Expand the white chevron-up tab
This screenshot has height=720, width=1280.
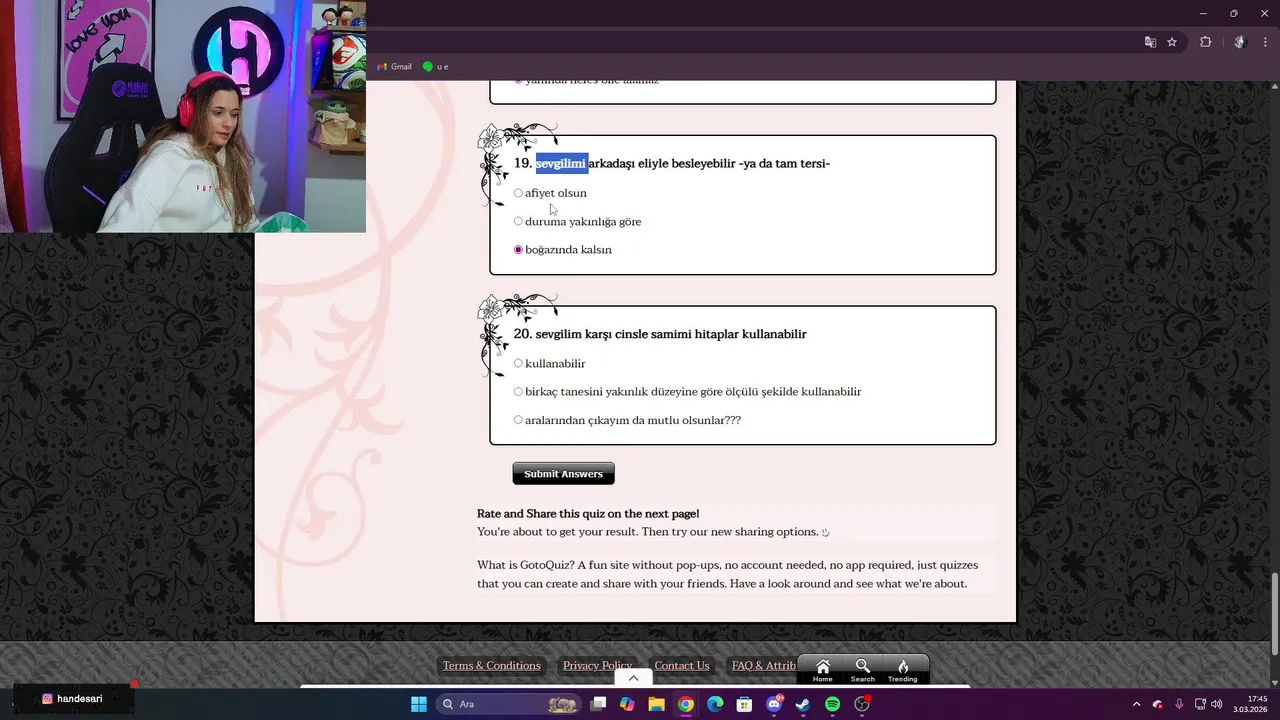click(633, 677)
